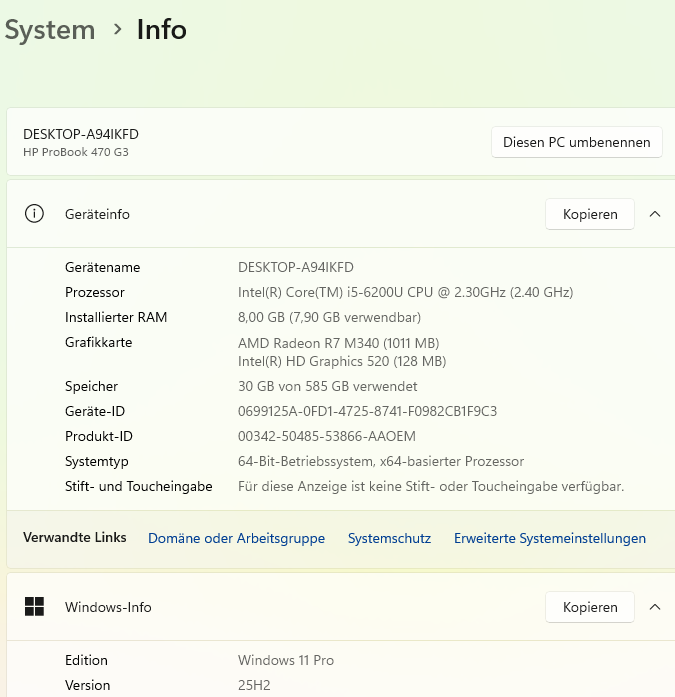Select the 64-Bit-Betriebssystem Systemtyp value
The image size is (675, 697).
(x=381, y=461)
